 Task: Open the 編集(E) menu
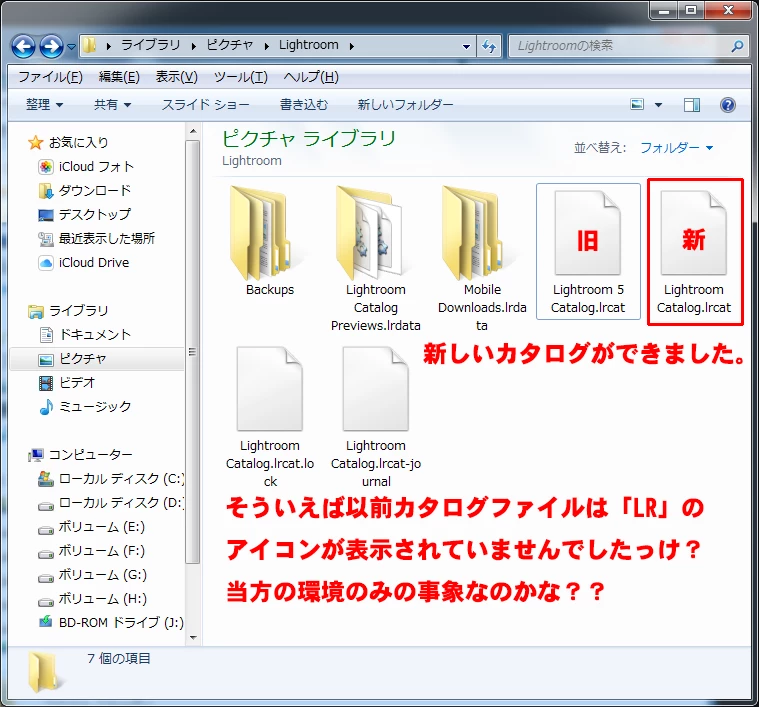tap(119, 77)
